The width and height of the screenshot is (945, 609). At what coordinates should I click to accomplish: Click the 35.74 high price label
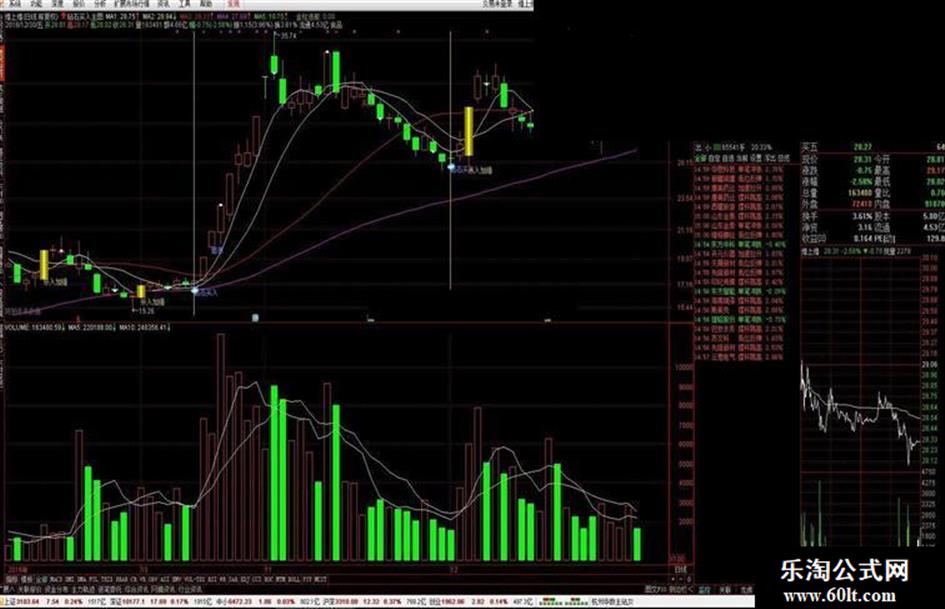pos(289,36)
